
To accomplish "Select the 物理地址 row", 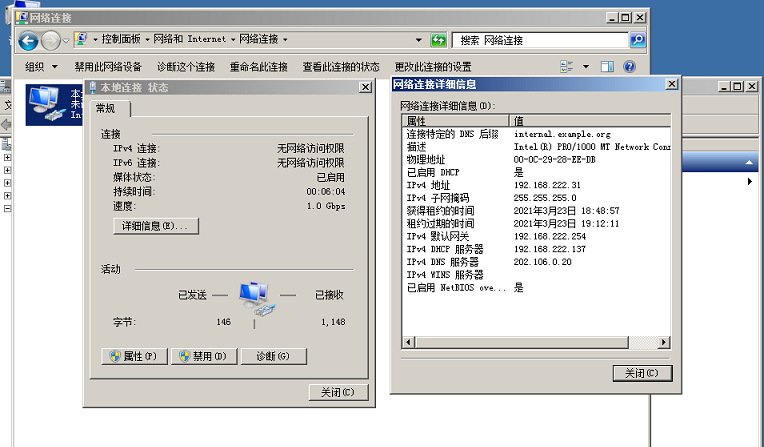I will [536, 159].
